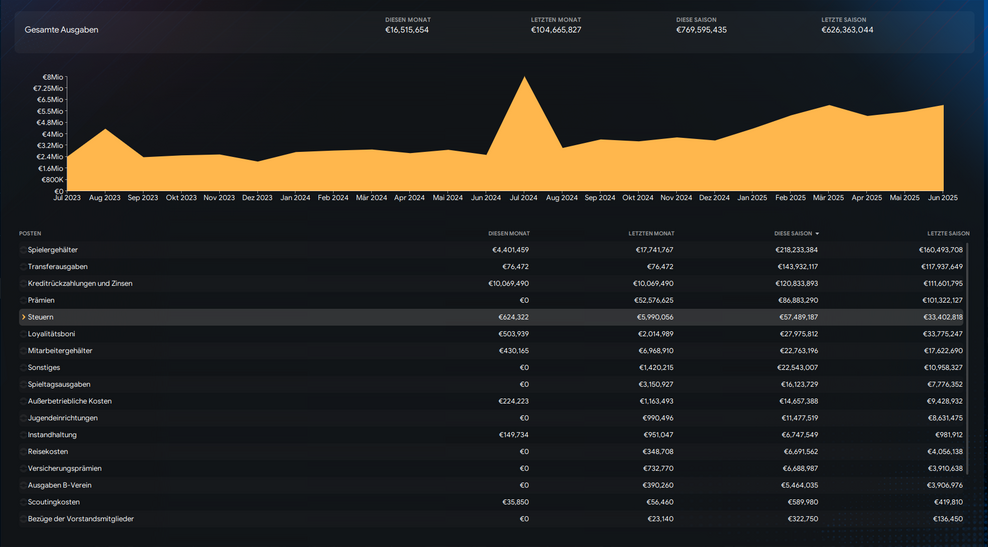This screenshot has width=988, height=547.
Task: Click the Jul 2024 peak in the chart
Action: coord(523,80)
